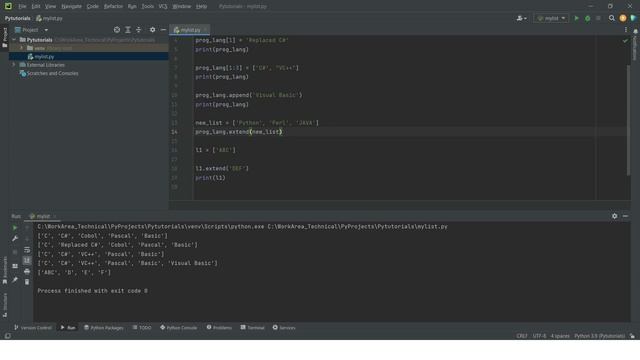Expand the External Libraries node
Screen dimensions: 640x360
pos(13,65)
